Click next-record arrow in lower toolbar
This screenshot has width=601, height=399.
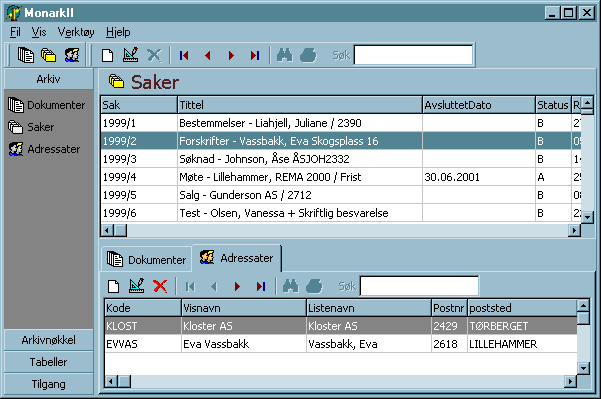click(237, 286)
